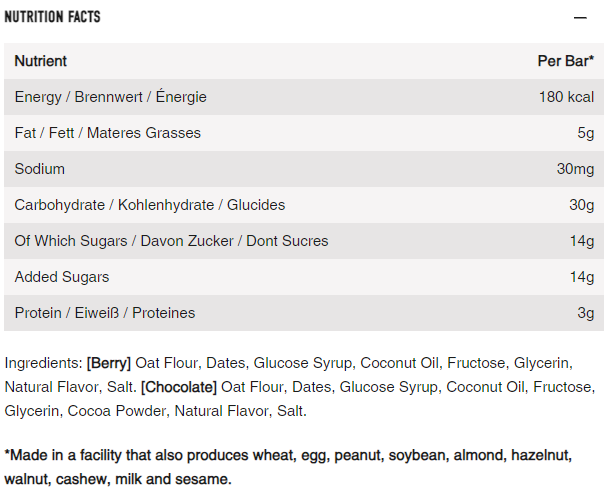
Task: Click the 3g protein value
Action: 586,313
